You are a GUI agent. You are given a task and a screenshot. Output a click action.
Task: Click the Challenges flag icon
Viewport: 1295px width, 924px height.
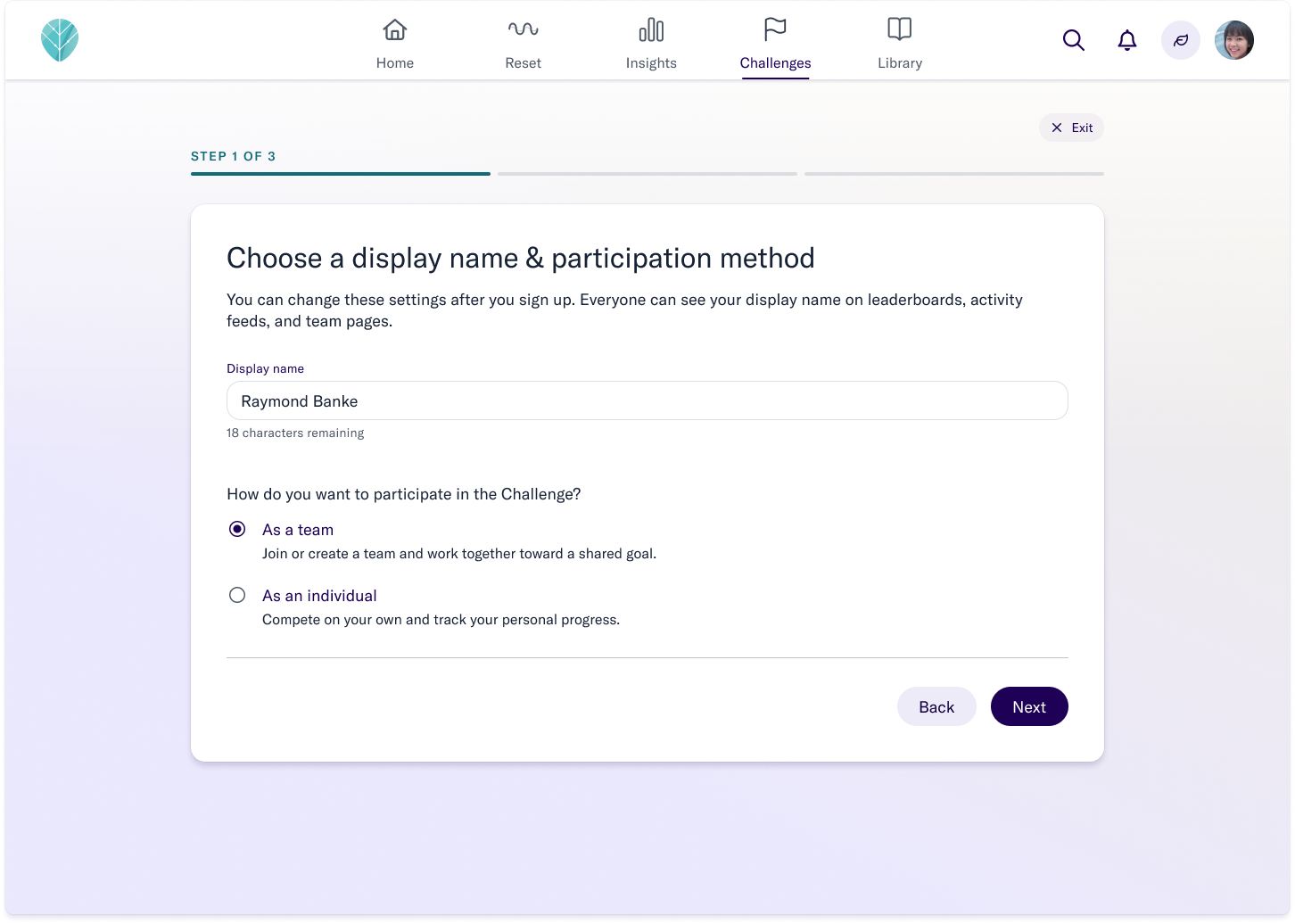(775, 29)
